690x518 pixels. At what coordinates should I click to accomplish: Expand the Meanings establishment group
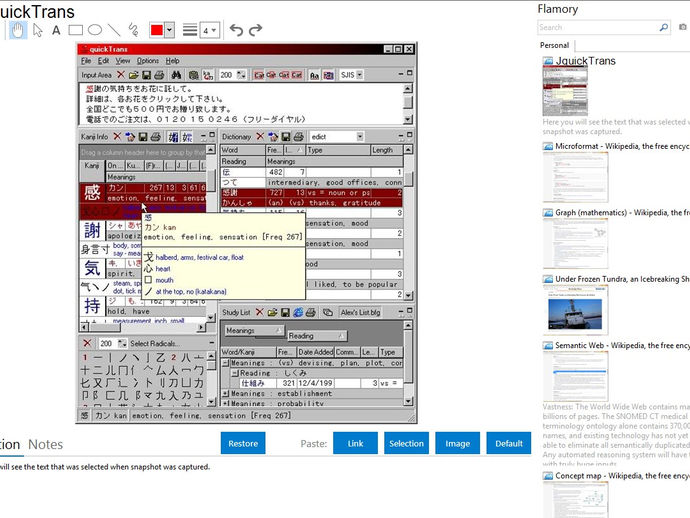(x=226, y=393)
